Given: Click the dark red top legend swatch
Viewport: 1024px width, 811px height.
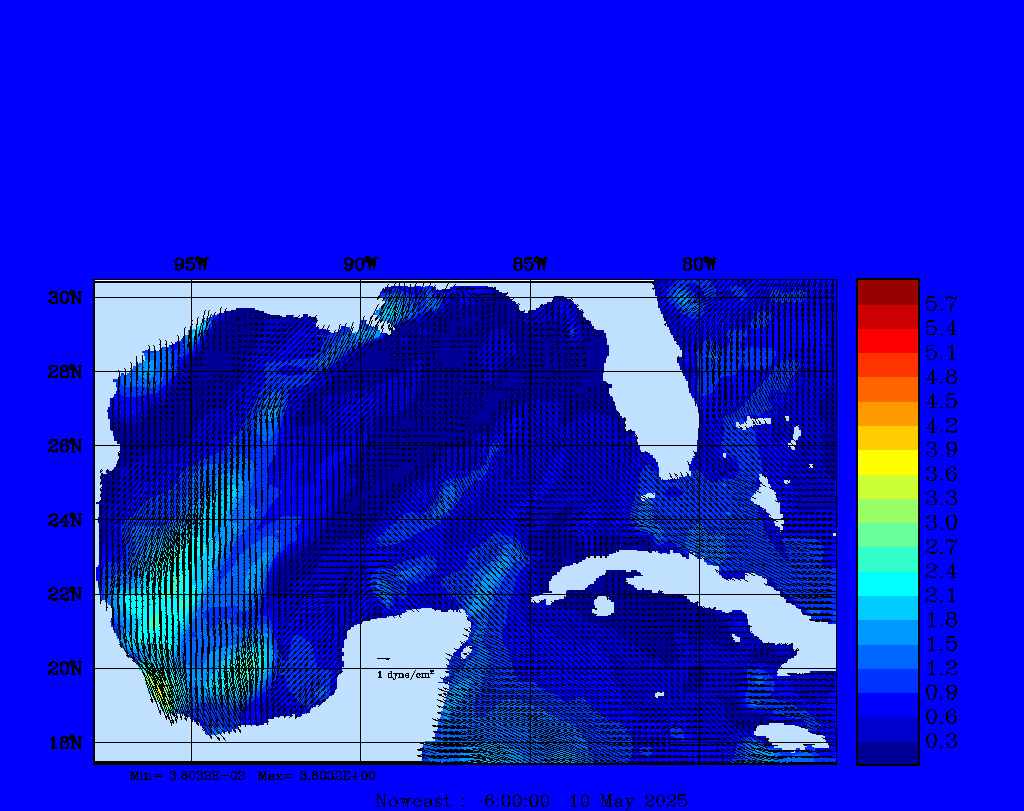Looking at the screenshot, I should tap(887, 292).
